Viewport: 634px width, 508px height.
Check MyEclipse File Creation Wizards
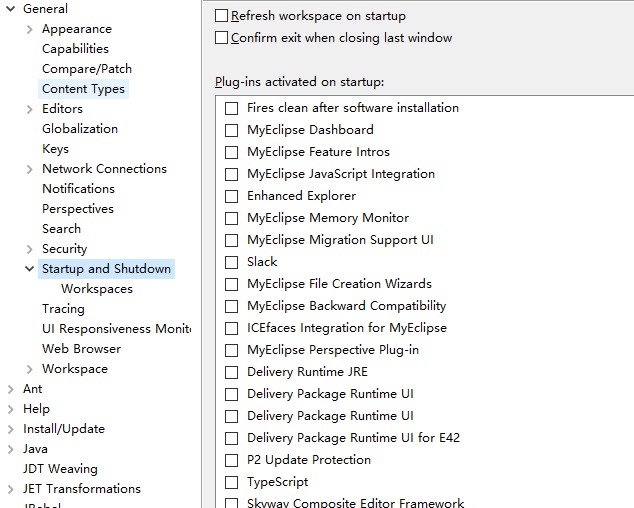click(x=231, y=284)
